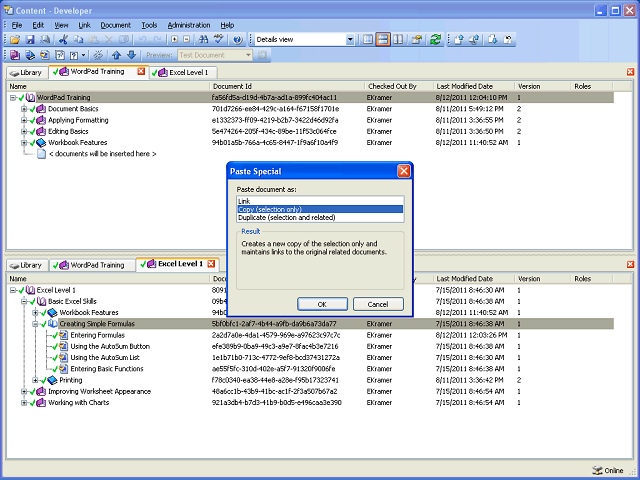The width and height of the screenshot is (640, 480).
Task: Select Copy (selection only) option
Action: coord(320,209)
